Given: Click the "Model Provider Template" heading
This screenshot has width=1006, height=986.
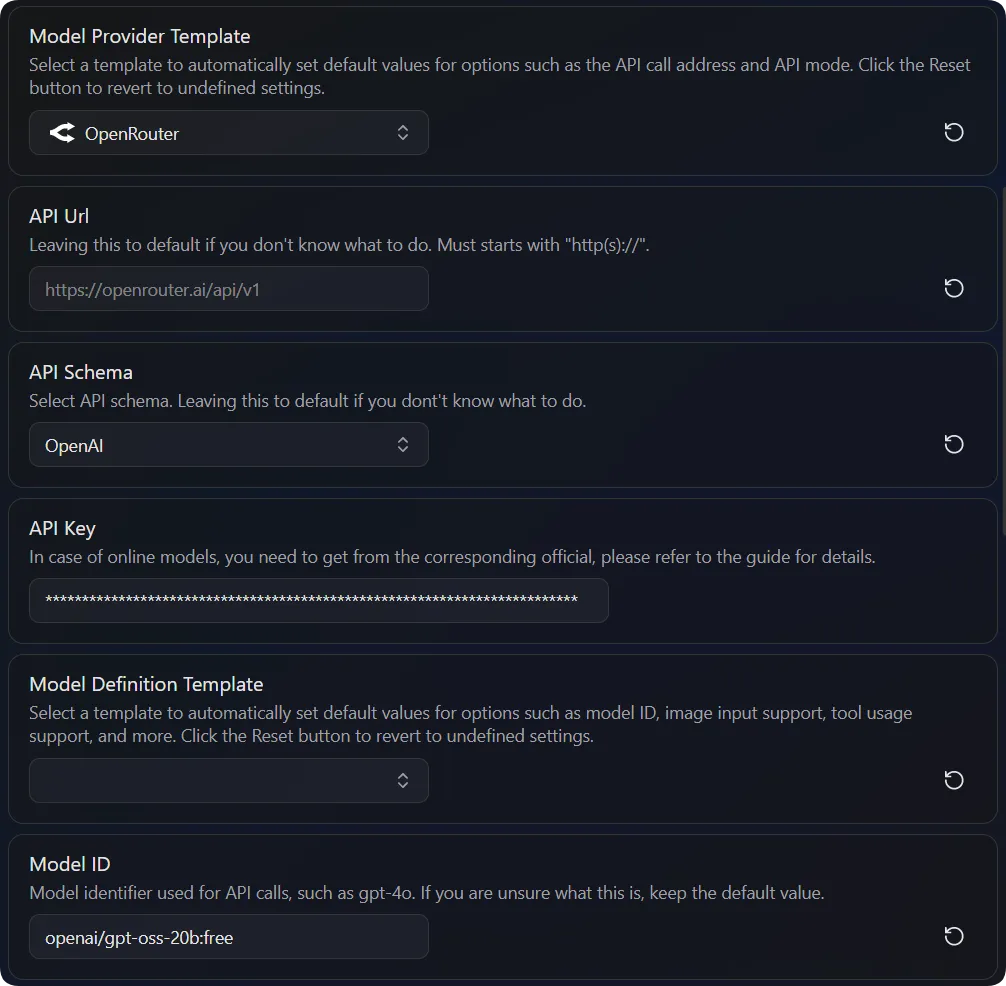Looking at the screenshot, I should point(140,37).
